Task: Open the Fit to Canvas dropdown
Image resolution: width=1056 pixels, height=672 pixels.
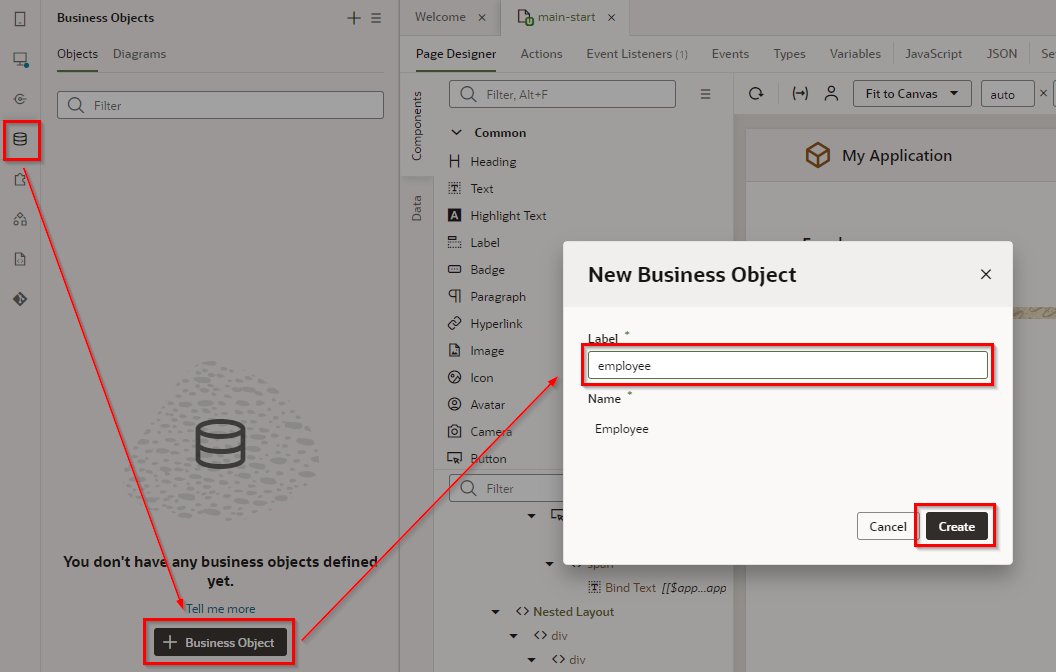Action: (912, 94)
